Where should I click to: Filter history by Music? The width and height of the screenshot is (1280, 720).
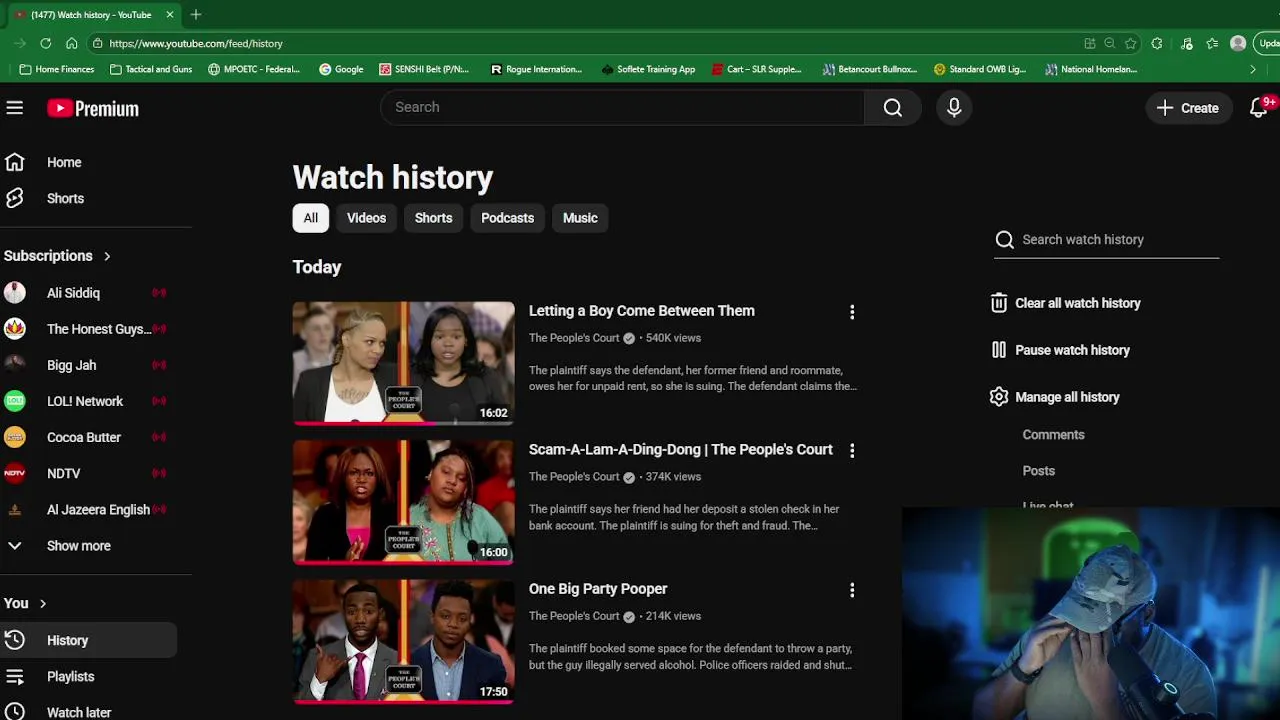tap(580, 218)
